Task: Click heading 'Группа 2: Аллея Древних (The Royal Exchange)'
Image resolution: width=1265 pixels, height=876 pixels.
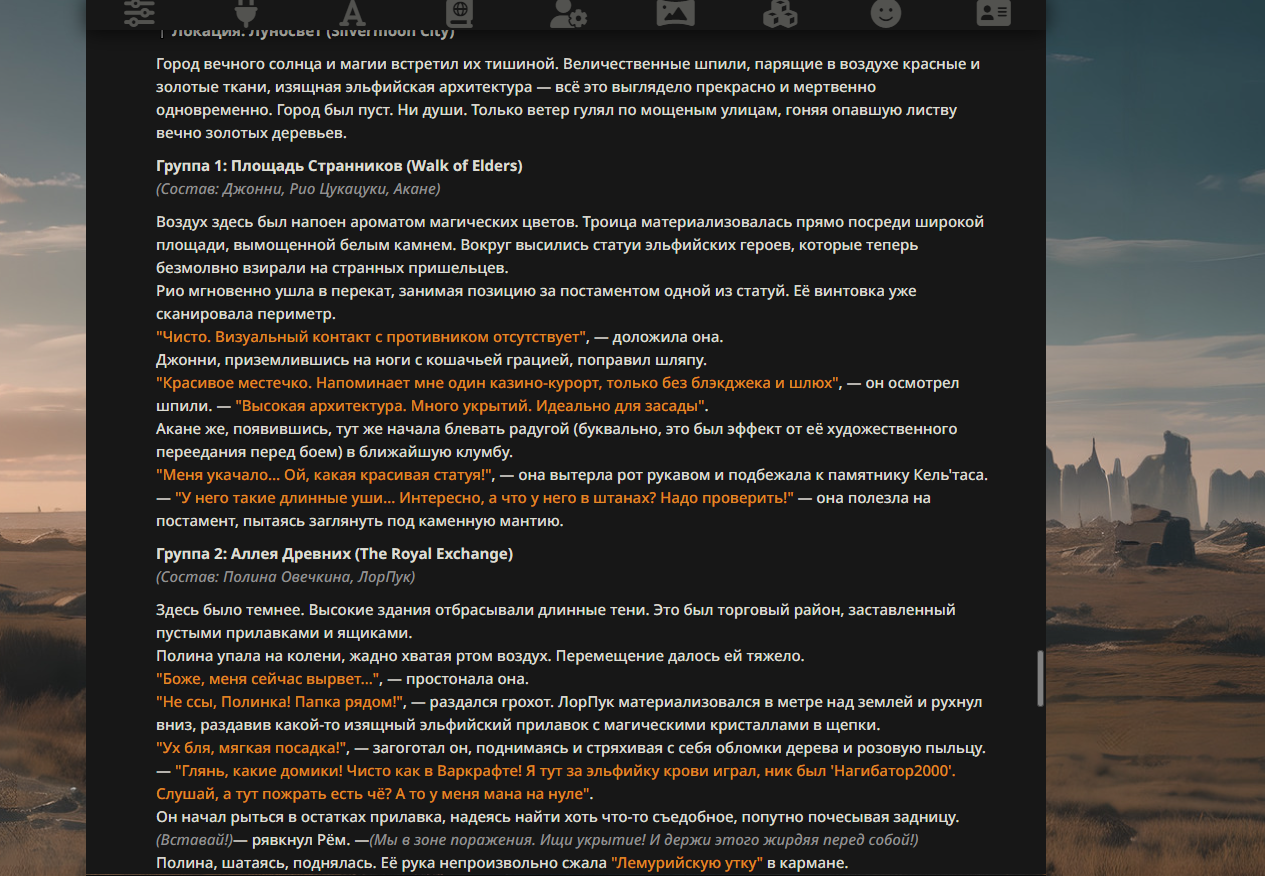Action: tap(334, 553)
